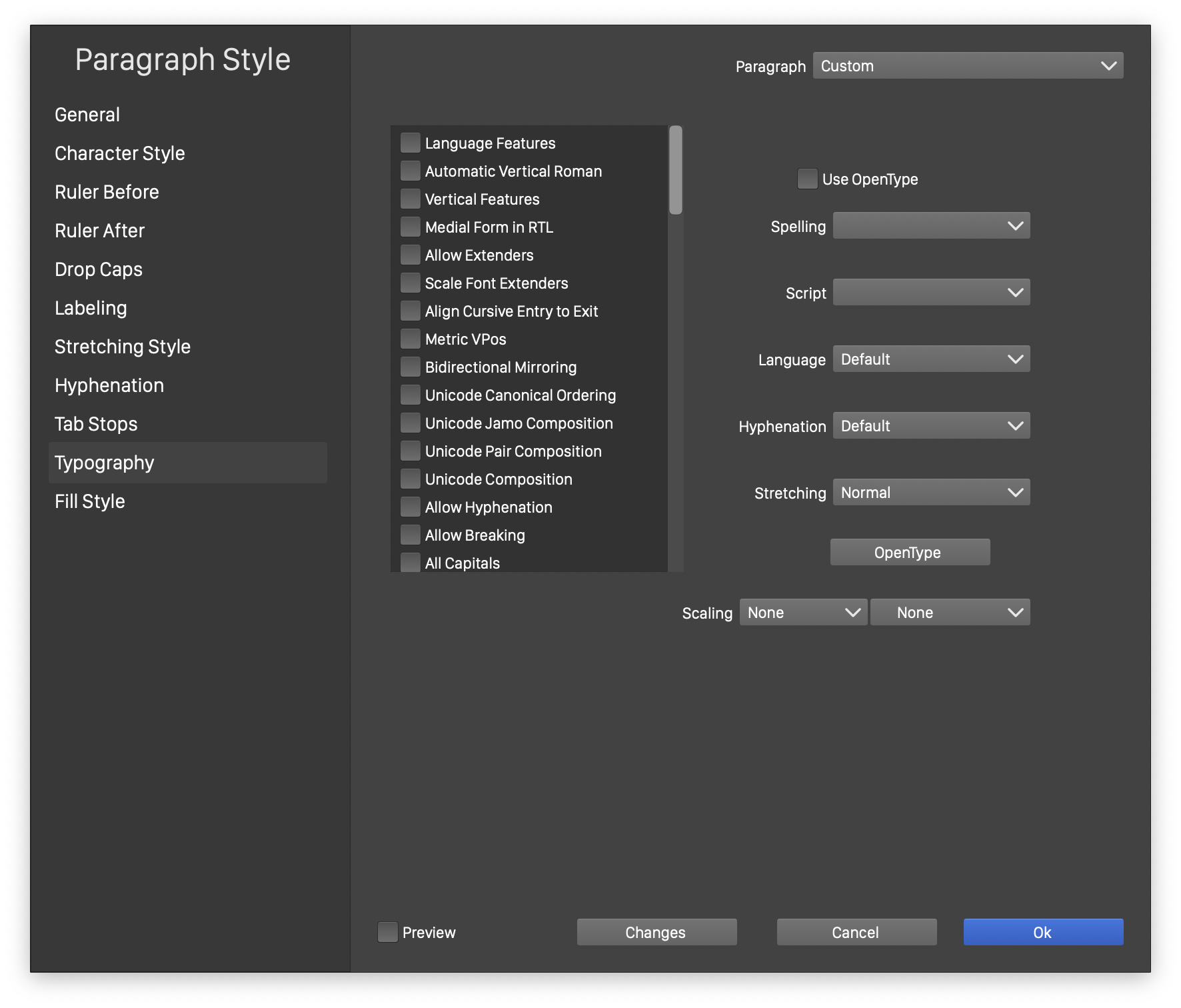Screen dimensions: 1181x1008
Task: Enable the Language Features checkbox
Action: click(x=410, y=143)
